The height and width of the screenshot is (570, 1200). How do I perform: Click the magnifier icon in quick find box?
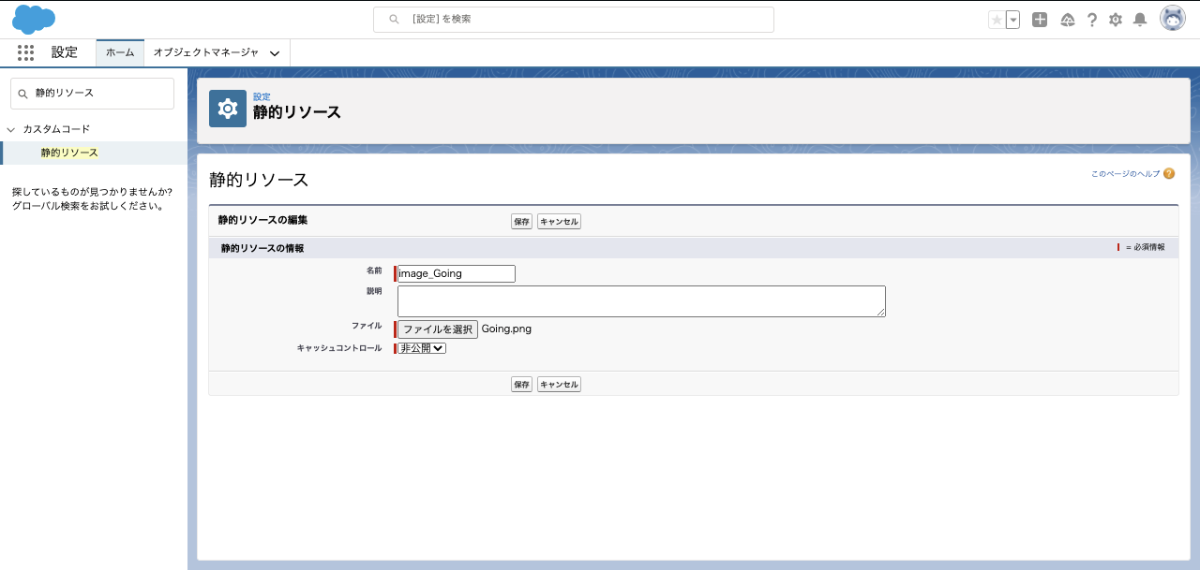[23, 93]
